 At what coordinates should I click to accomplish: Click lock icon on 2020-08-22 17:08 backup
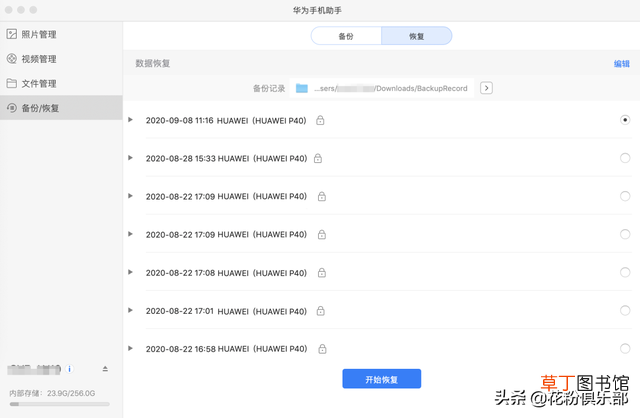tap(322, 272)
